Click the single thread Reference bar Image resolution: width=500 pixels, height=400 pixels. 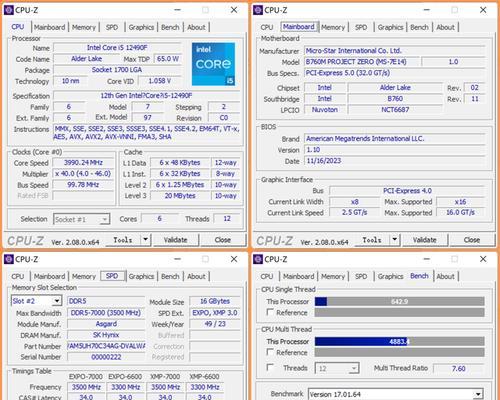399,312
